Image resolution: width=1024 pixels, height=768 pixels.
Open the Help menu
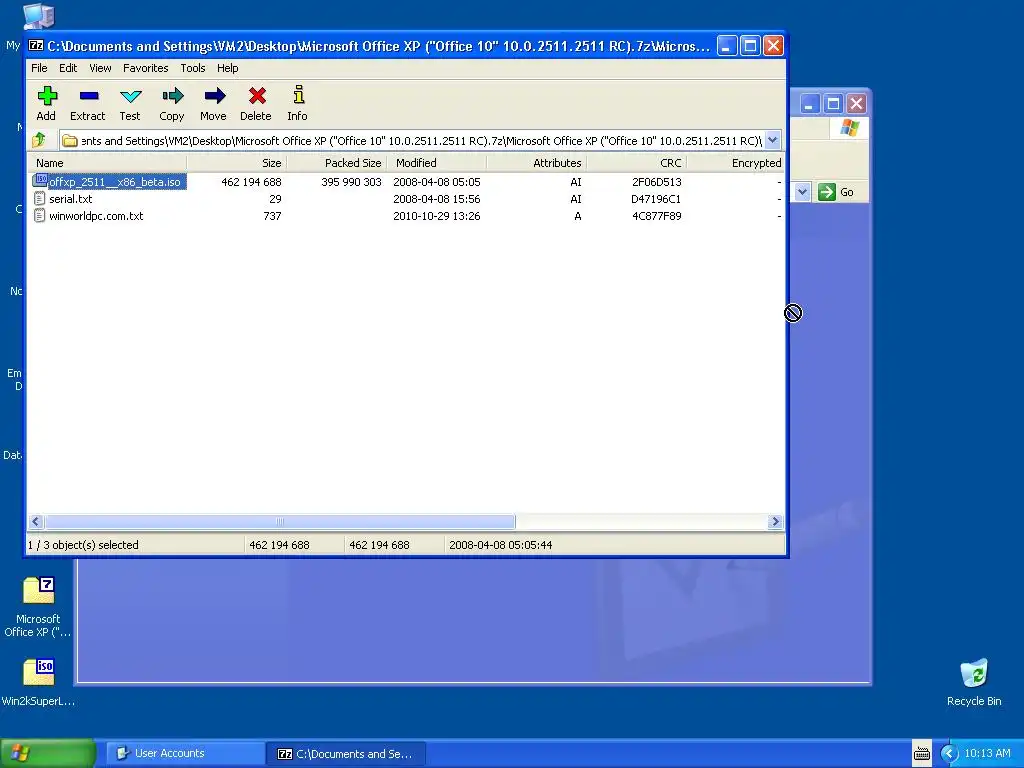pos(227,68)
